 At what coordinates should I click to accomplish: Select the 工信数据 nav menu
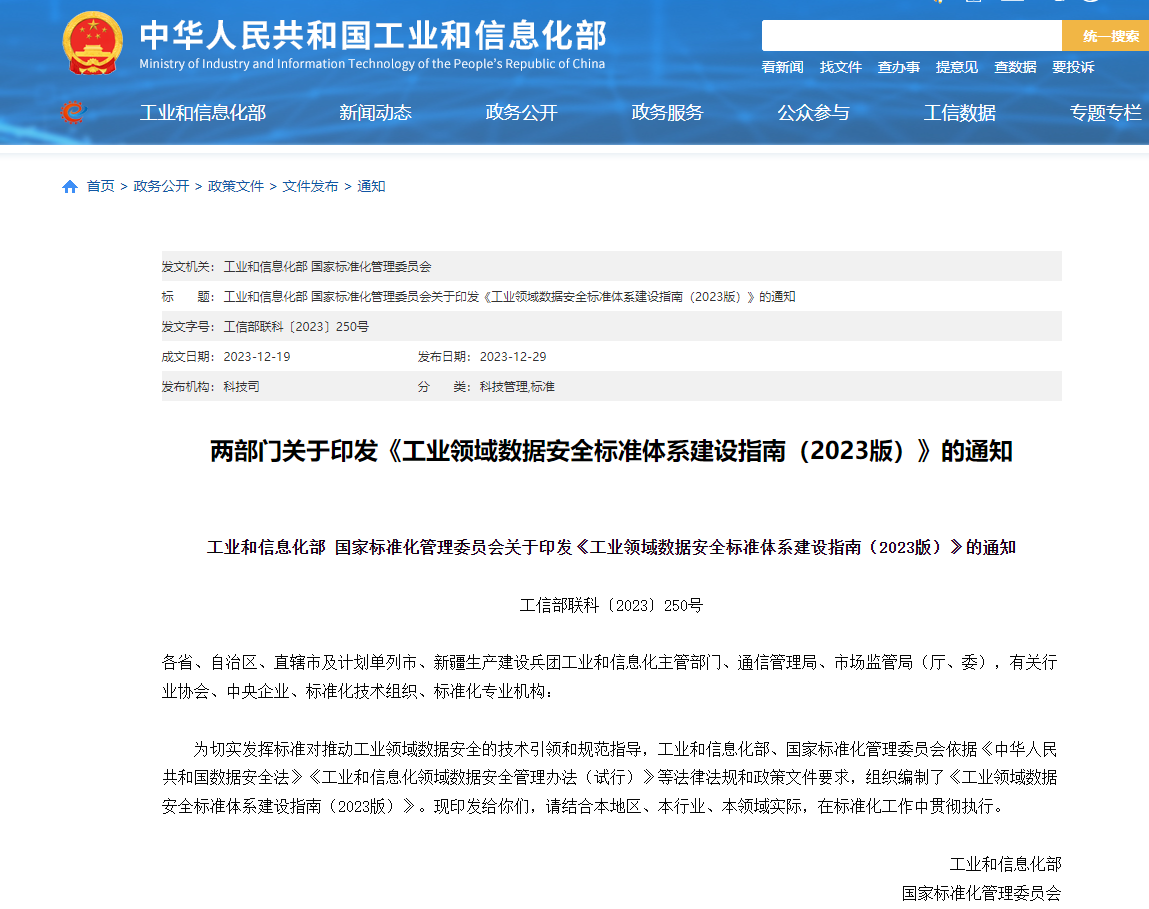tap(960, 113)
